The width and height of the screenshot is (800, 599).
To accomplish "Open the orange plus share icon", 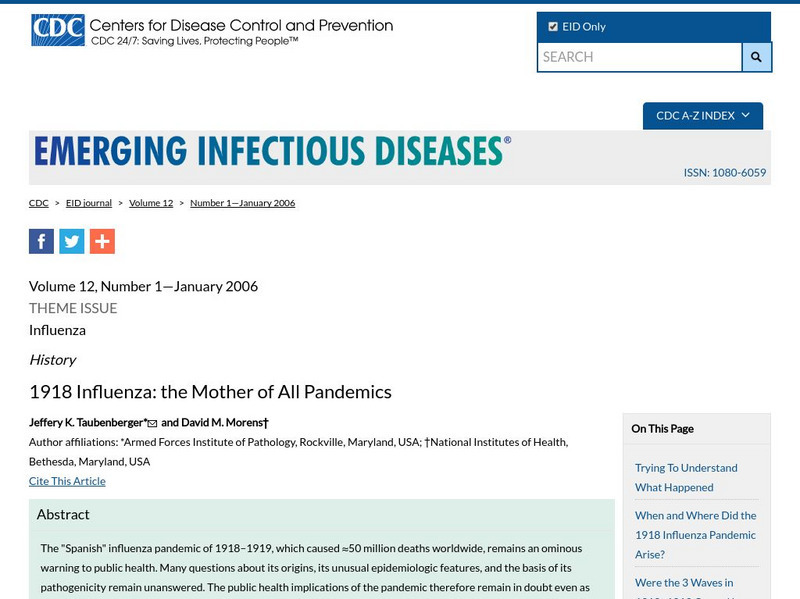I will click(x=102, y=241).
